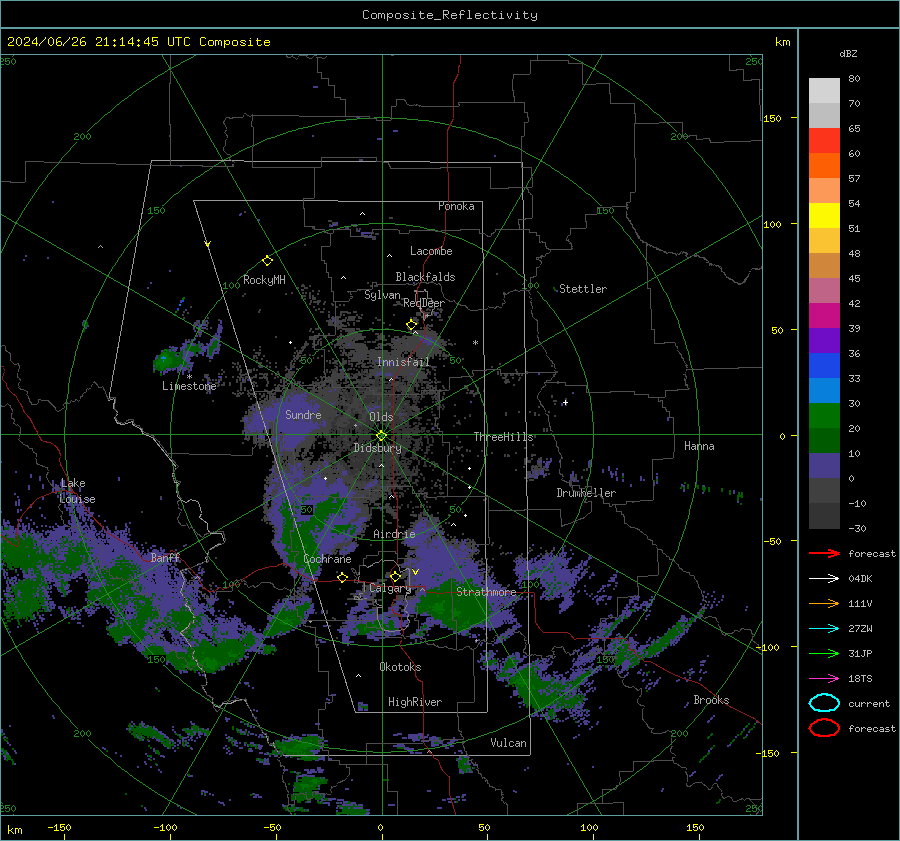Click the yellow radar-center diamond near Olds
This screenshot has height=841, width=900.
[381, 436]
